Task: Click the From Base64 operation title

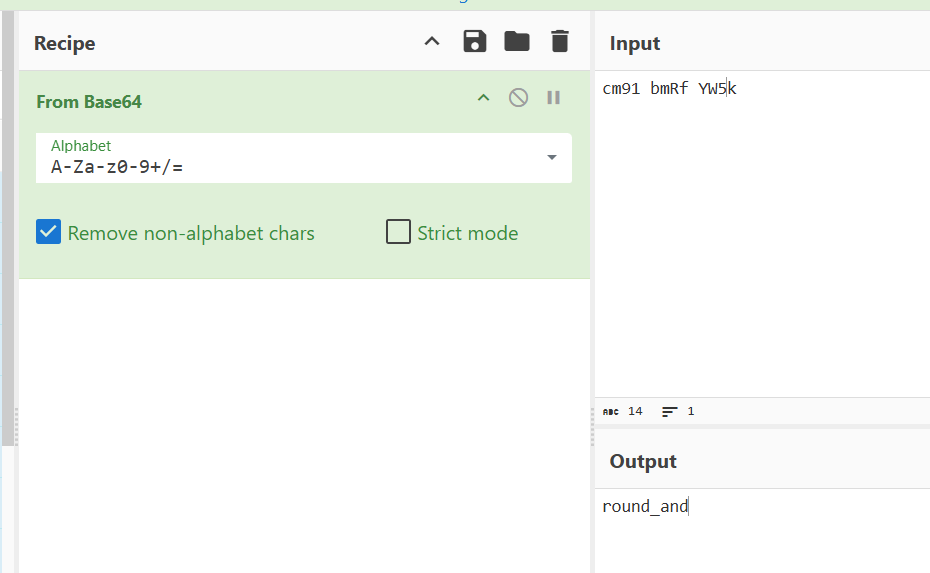Action: (x=89, y=102)
